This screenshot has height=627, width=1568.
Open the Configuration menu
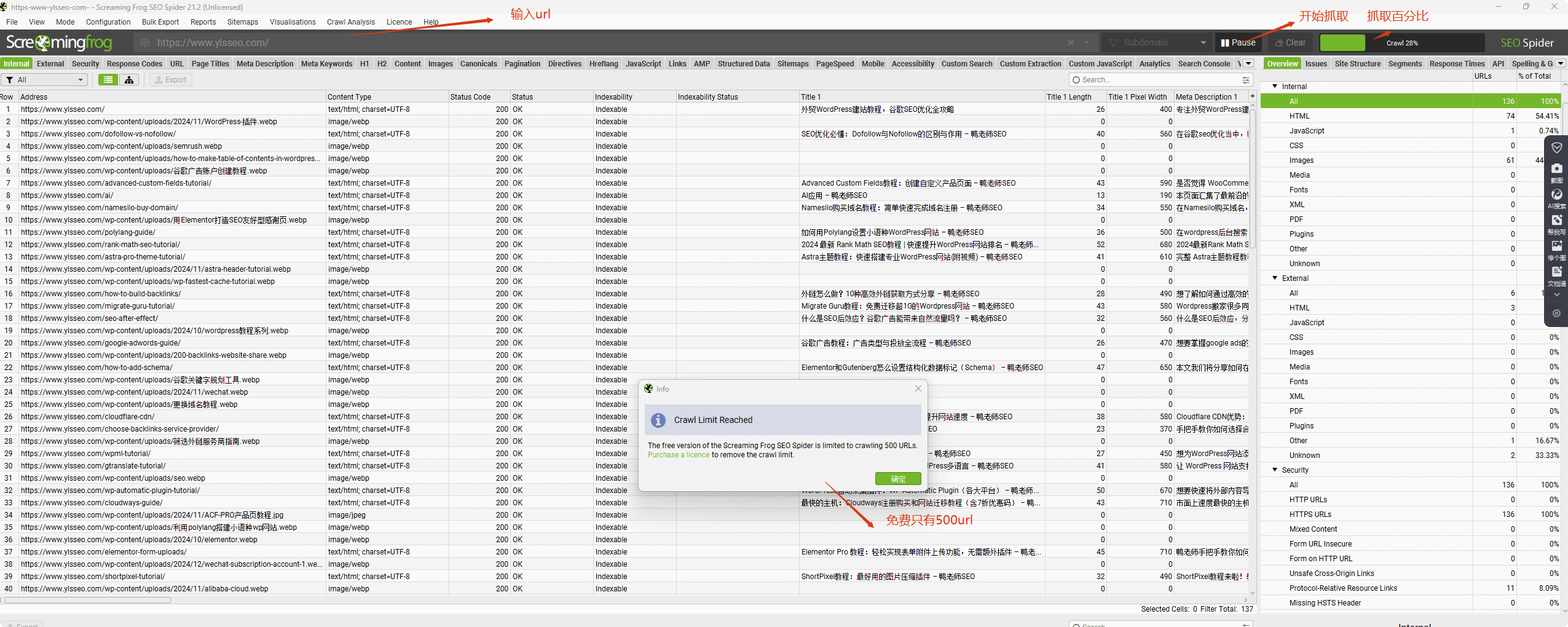click(x=108, y=22)
